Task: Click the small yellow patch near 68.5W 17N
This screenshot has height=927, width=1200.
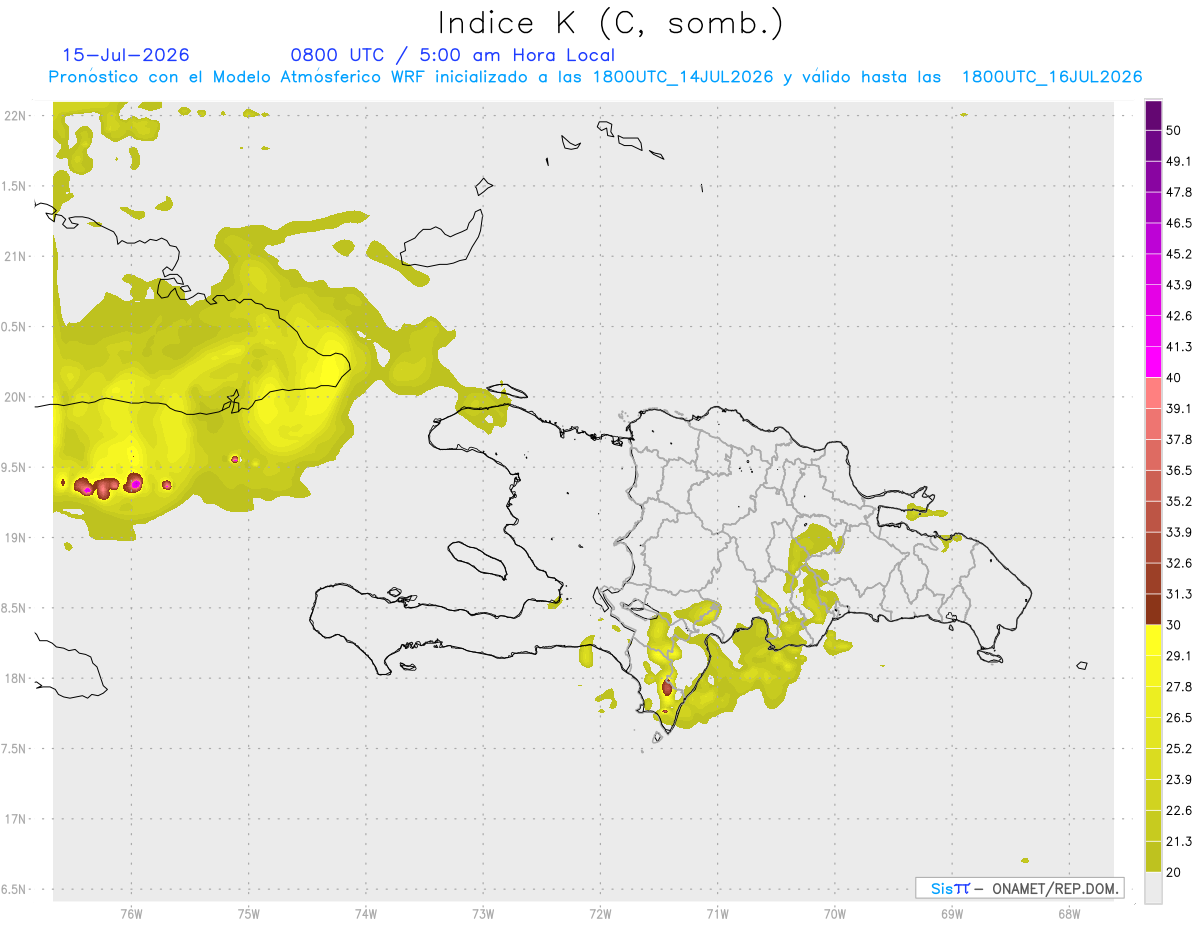Action: 1025,860
